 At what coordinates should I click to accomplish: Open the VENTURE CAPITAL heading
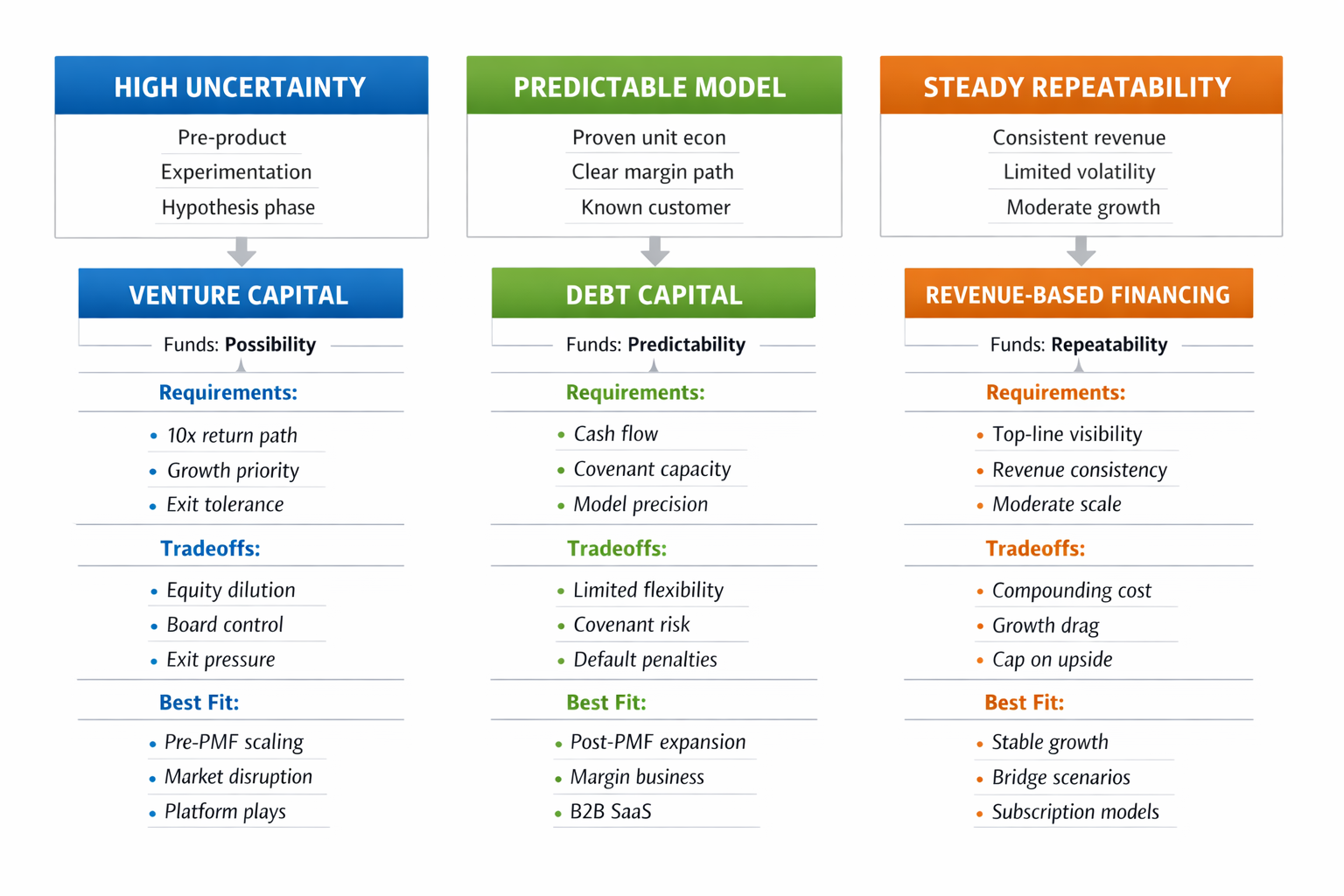pos(240,295)
